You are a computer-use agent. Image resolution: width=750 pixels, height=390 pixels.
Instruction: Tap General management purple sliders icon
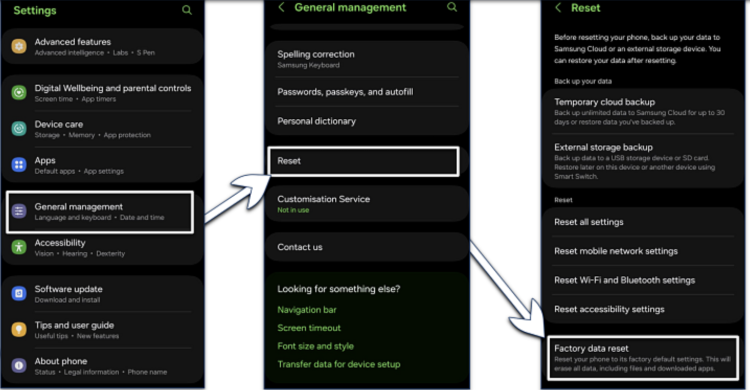click(19, 211)
